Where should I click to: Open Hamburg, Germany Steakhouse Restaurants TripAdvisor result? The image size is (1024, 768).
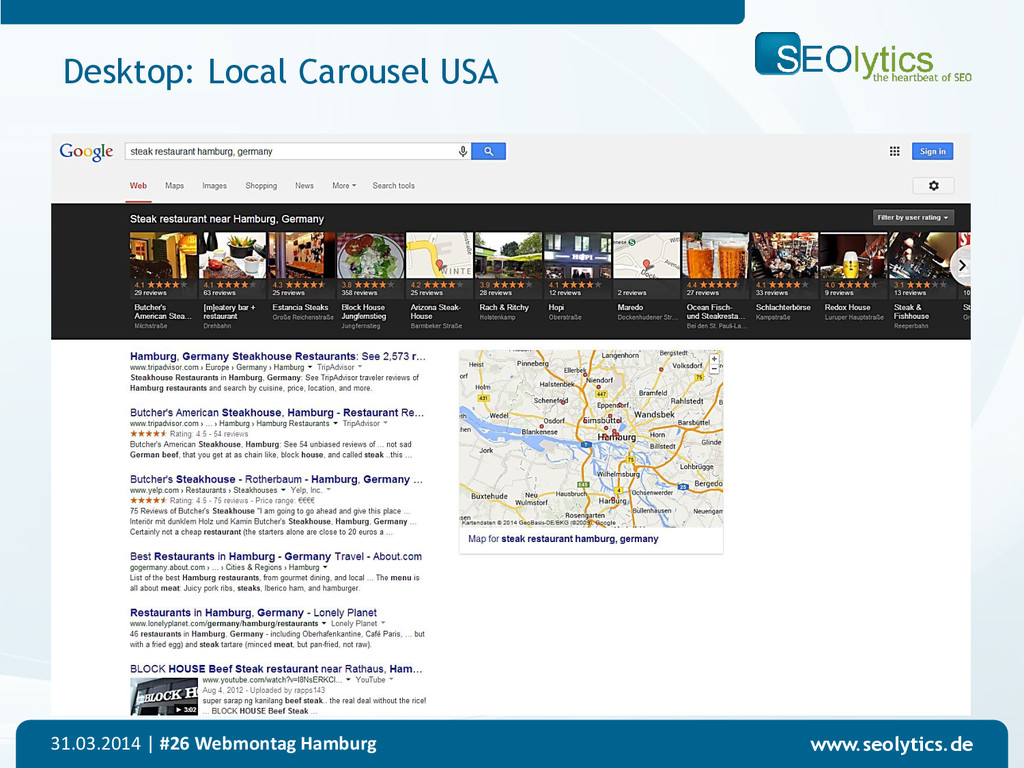click(x=278, y=357)
